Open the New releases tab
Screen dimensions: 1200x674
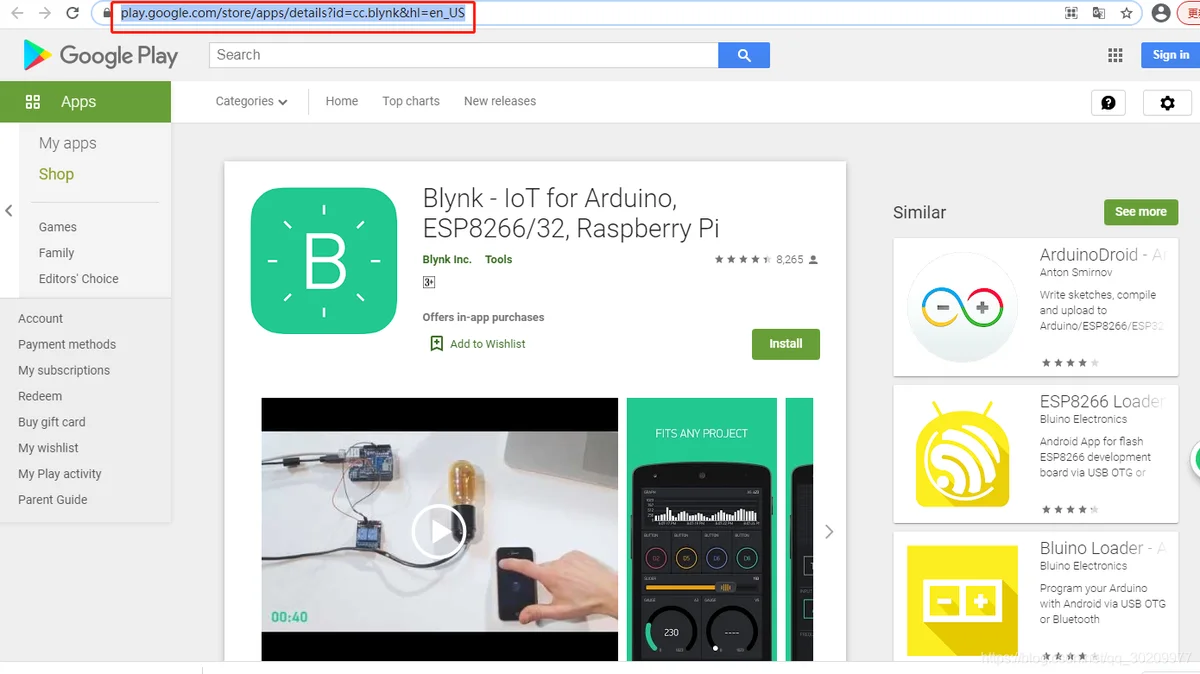(x=500, y=101)
